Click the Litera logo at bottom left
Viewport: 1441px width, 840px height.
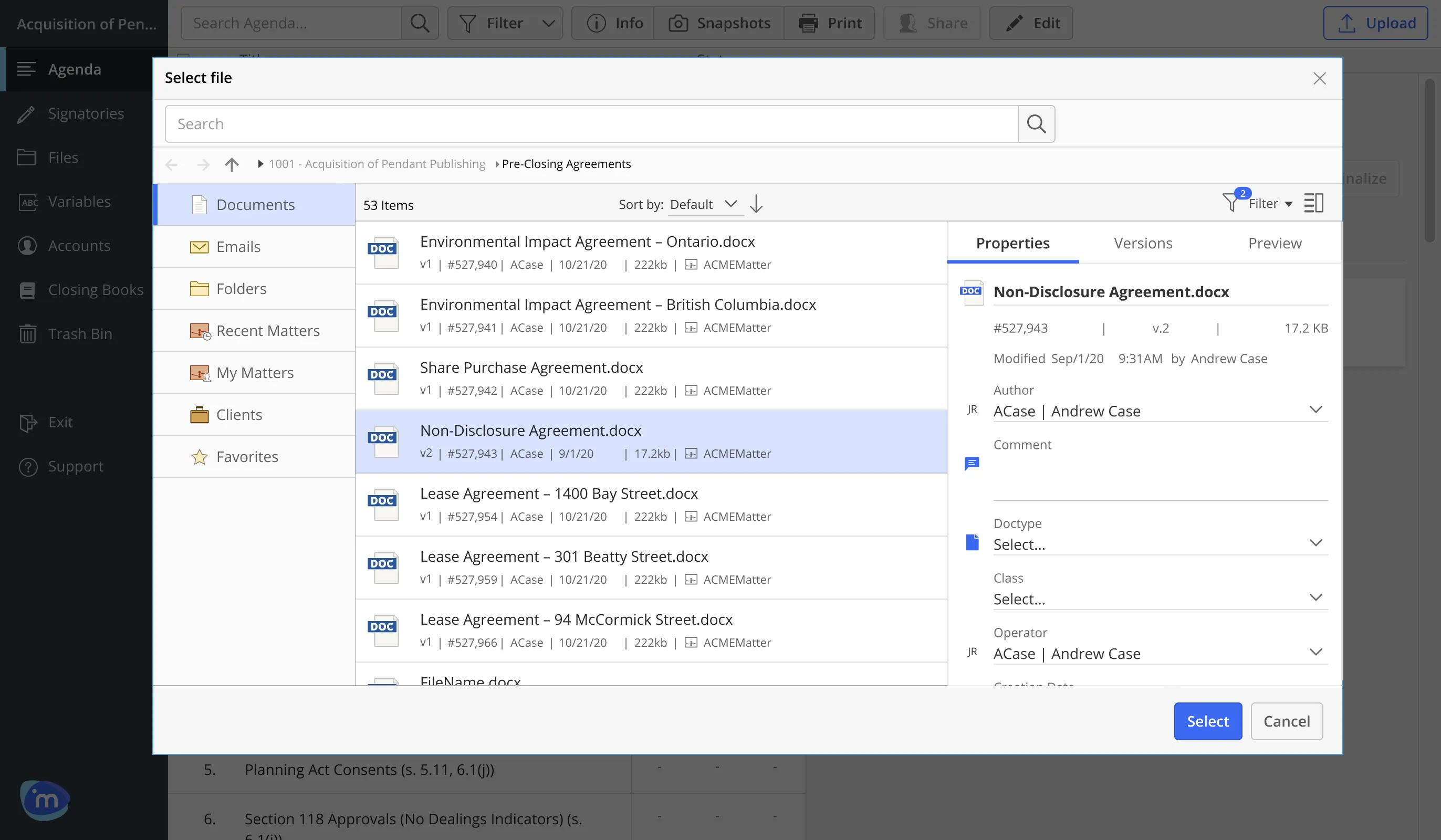pyautogui.click(x=45, y=800)
